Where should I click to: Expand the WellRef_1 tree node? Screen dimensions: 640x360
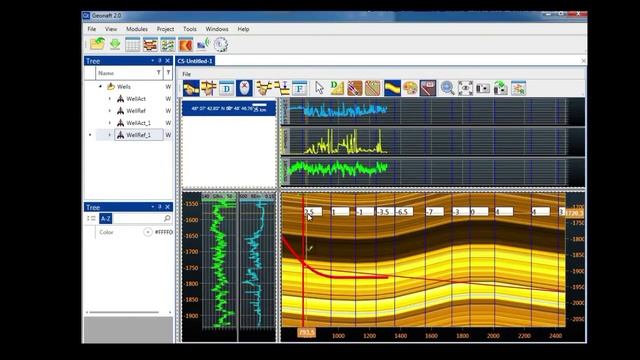(109, 135)
